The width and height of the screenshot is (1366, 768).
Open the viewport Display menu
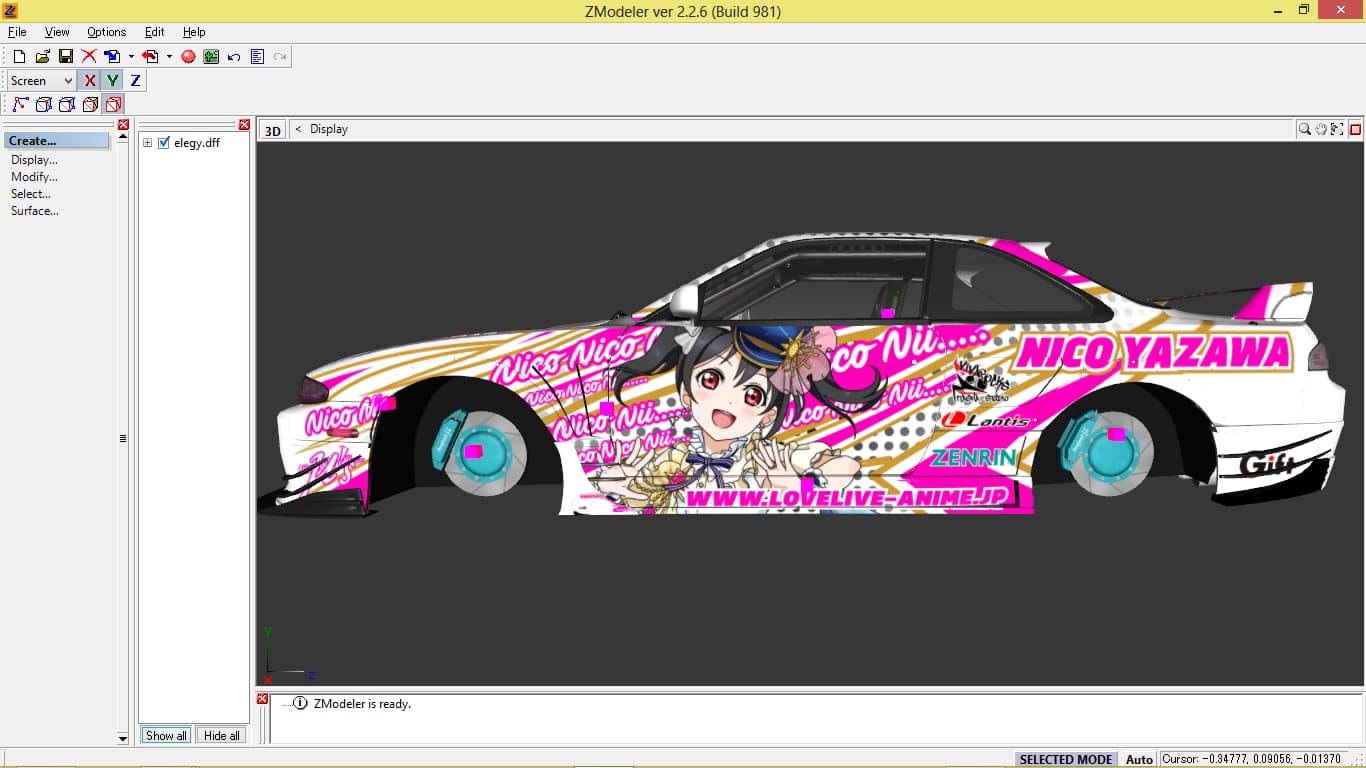click(x=329, y=129)
